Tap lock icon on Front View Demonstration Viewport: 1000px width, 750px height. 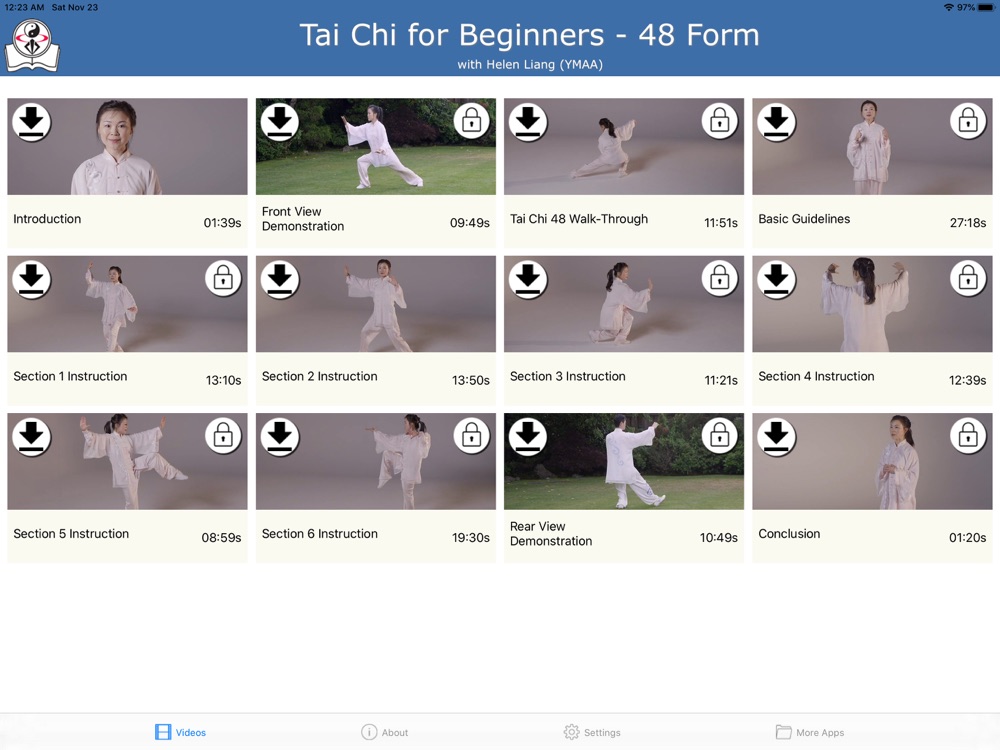[471, 120]
